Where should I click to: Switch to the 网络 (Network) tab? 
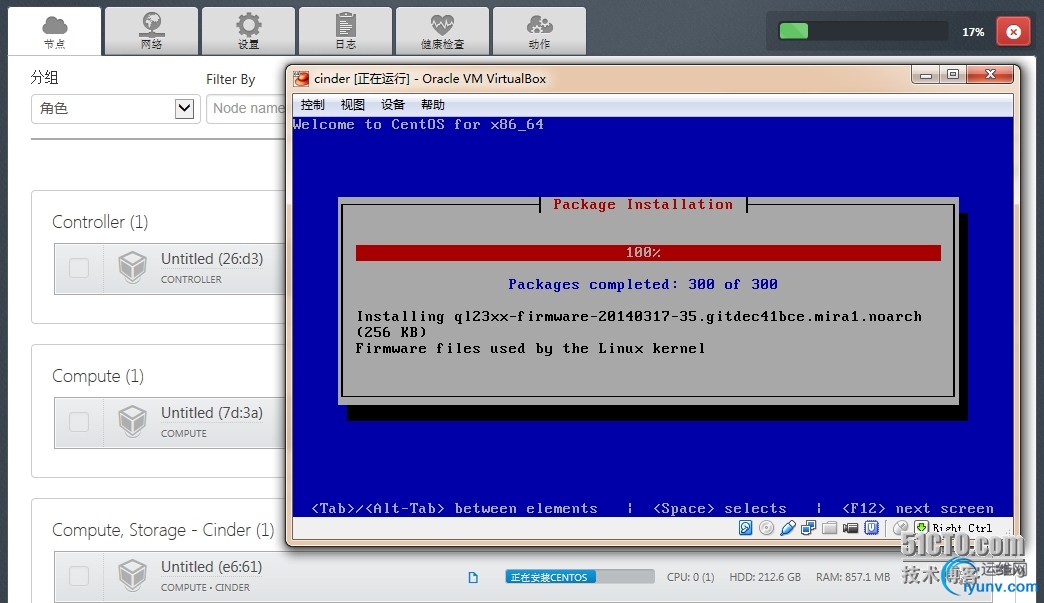coord(151,31)
